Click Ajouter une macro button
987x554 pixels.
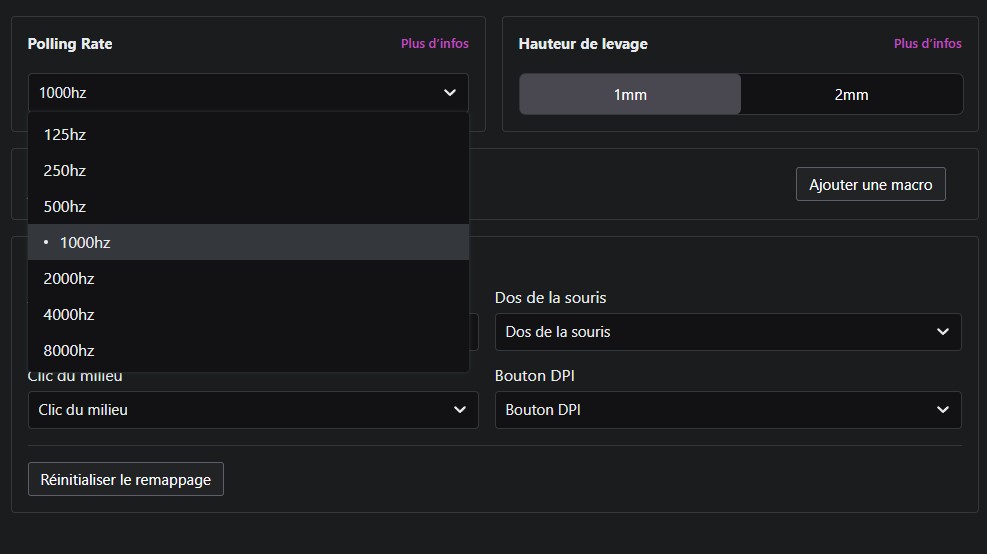(x=871, y=184)
